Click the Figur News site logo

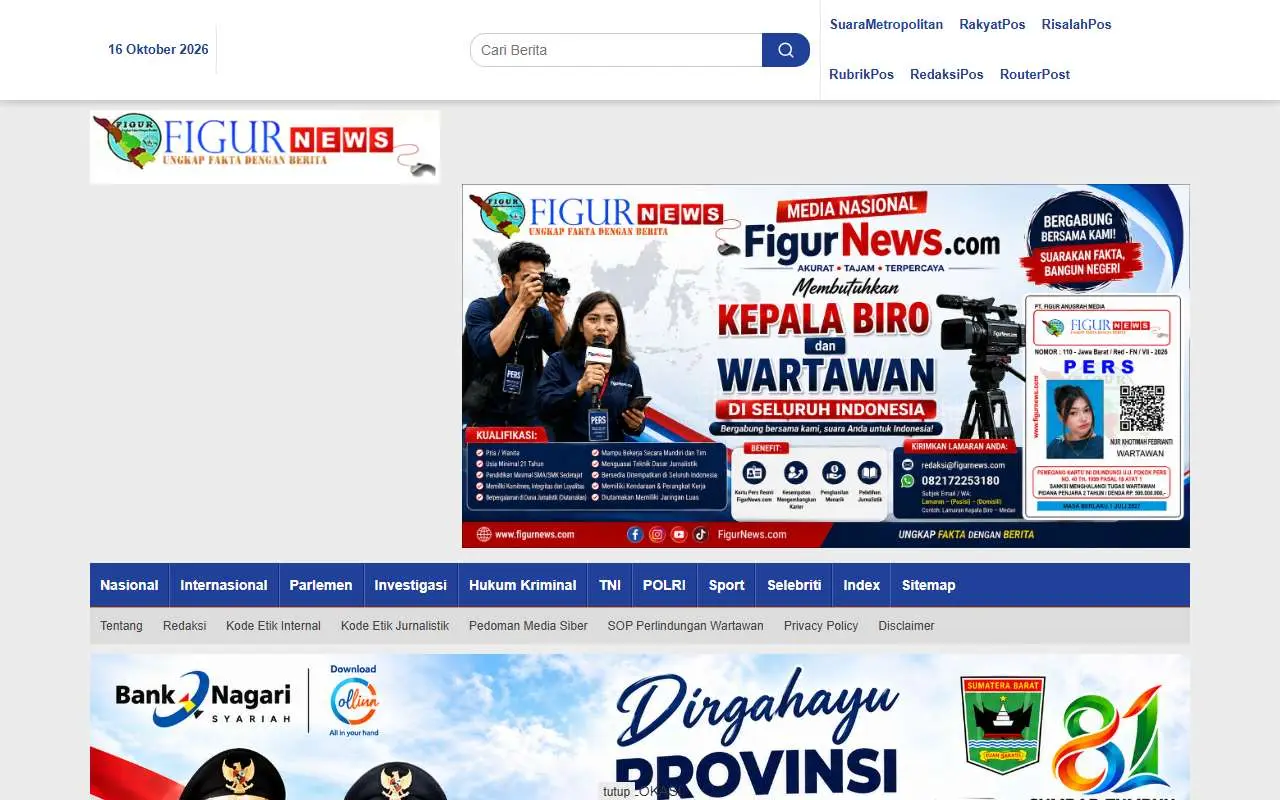pos(265,147)
